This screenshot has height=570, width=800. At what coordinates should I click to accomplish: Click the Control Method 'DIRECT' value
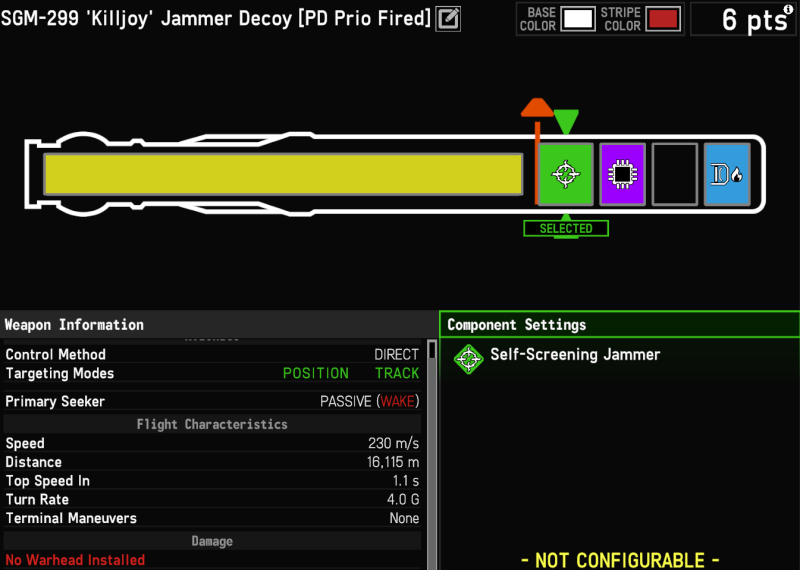pos(396,355)
